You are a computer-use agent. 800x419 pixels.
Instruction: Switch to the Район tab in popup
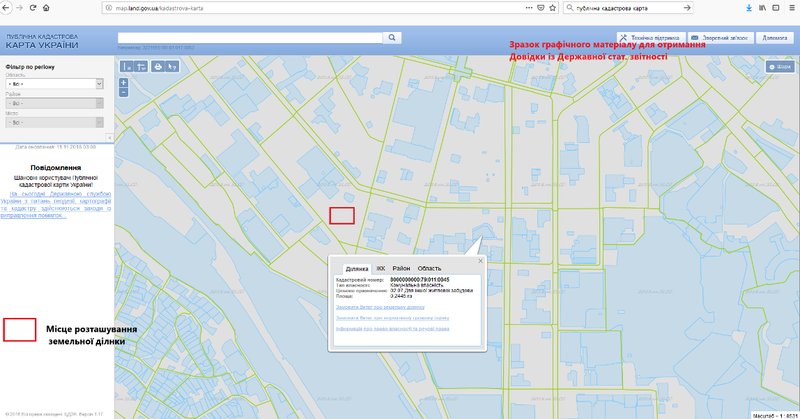pos(401,269)
